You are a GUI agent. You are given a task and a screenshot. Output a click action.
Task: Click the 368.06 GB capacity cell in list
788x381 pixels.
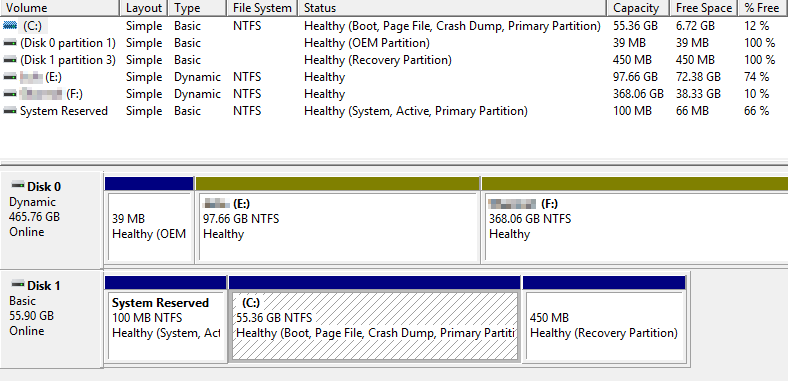638,94
